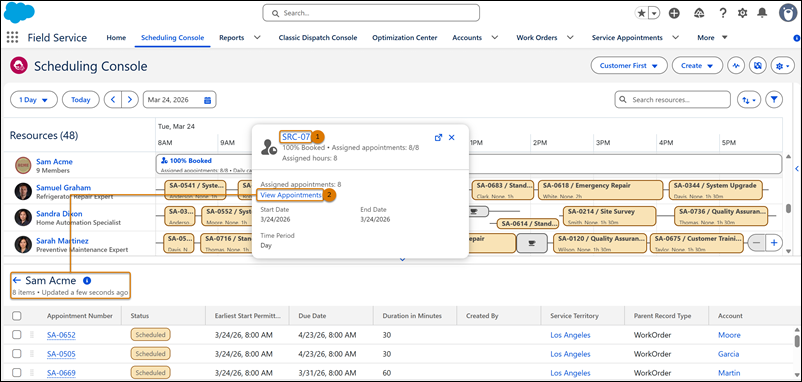
Task: Click the zoom in plus button
Action: (773, 243)
